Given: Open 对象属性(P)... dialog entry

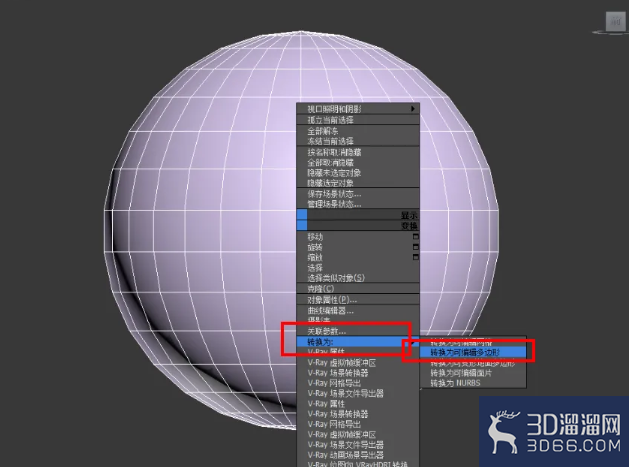Looking at the screenshot, I should (x=358, y=300).
